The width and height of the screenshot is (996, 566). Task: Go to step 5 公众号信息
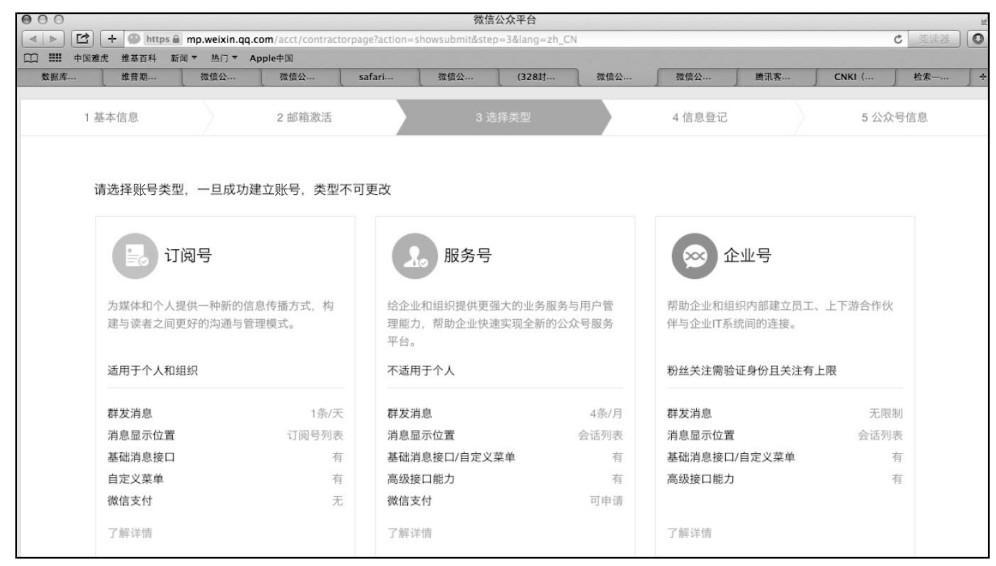(894, 118)
